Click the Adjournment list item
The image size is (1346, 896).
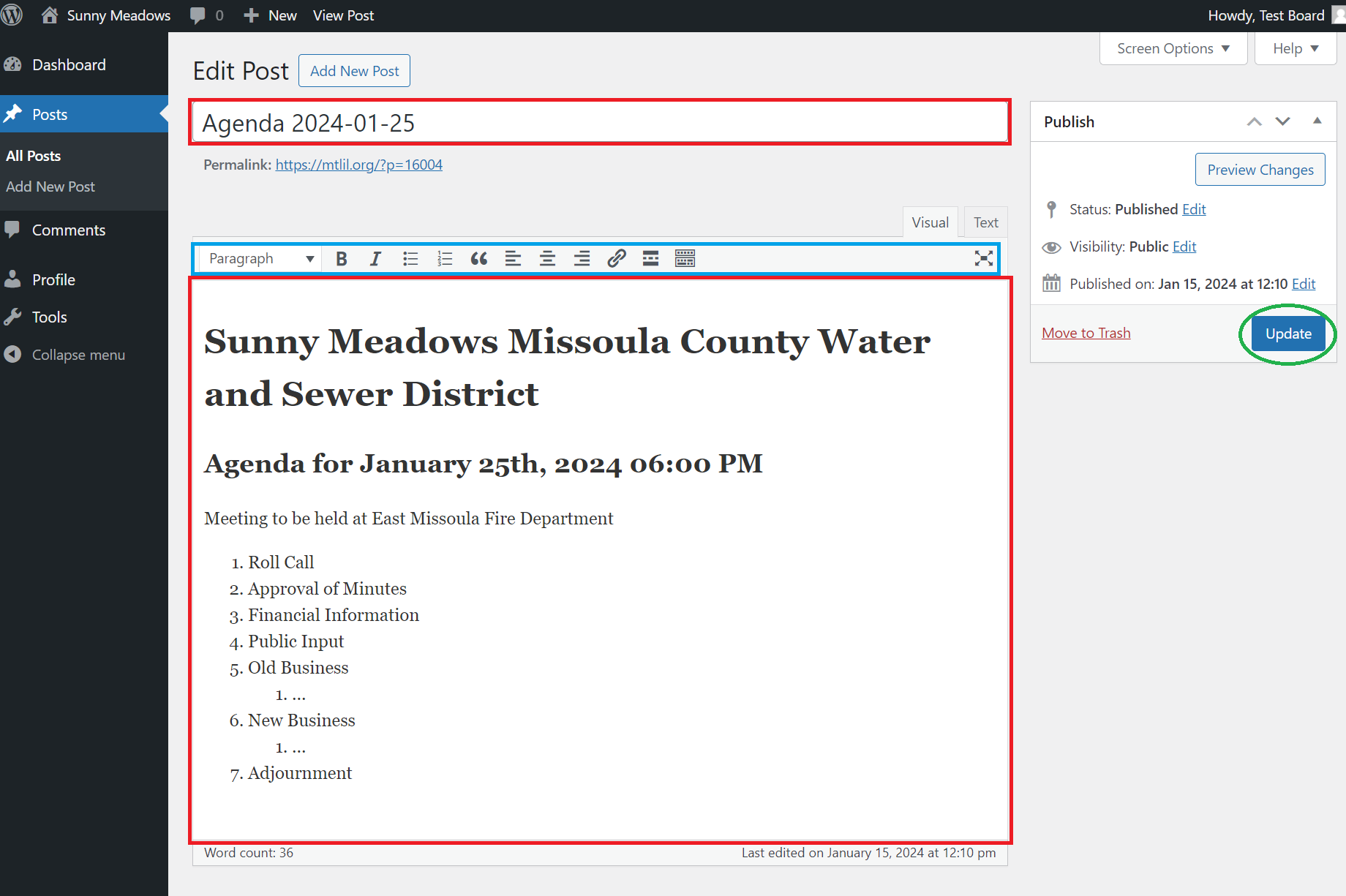click(300, 773)
